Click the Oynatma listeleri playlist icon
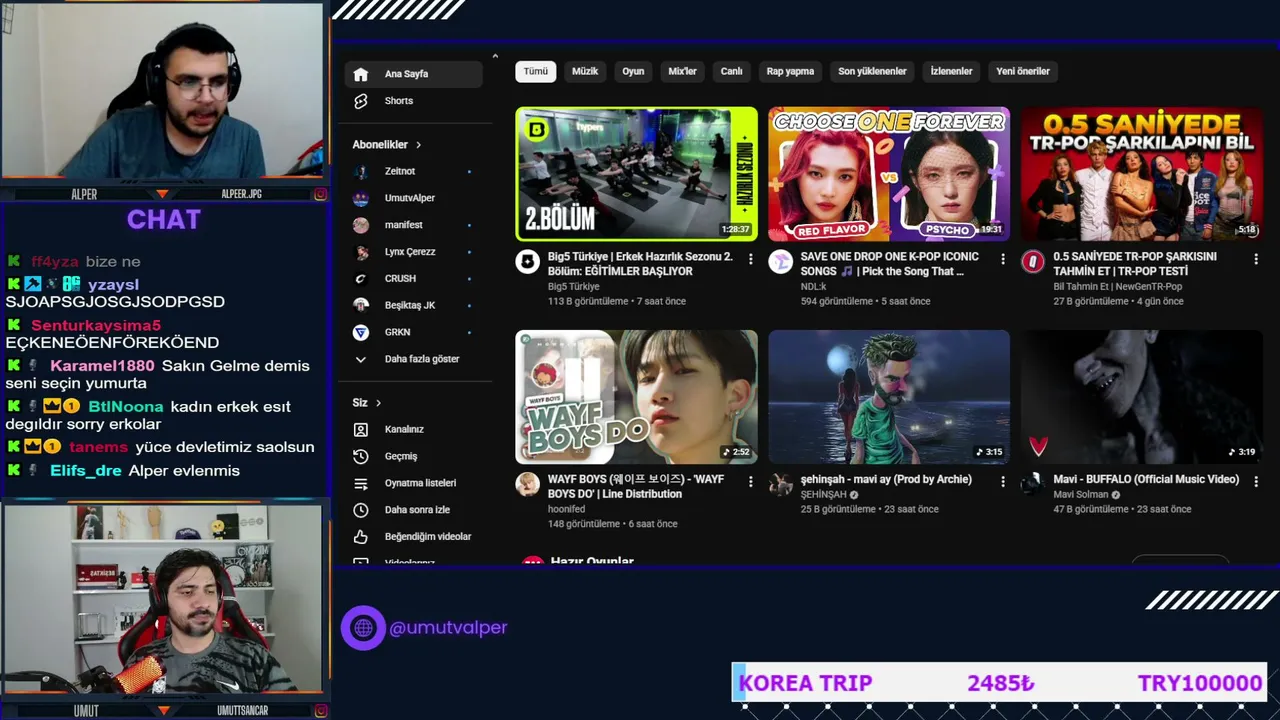This screenshot has width=1280, height=720. 361,483
